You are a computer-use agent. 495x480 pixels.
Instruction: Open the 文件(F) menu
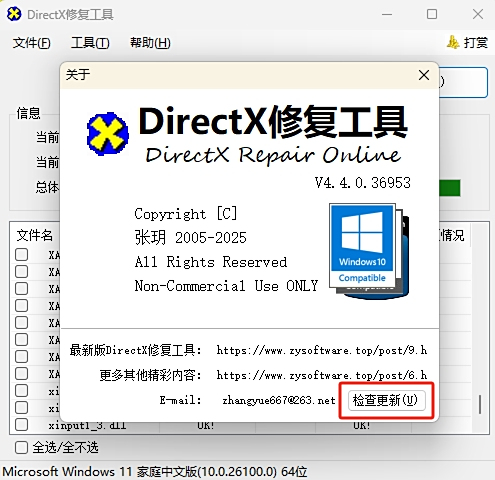31,43
